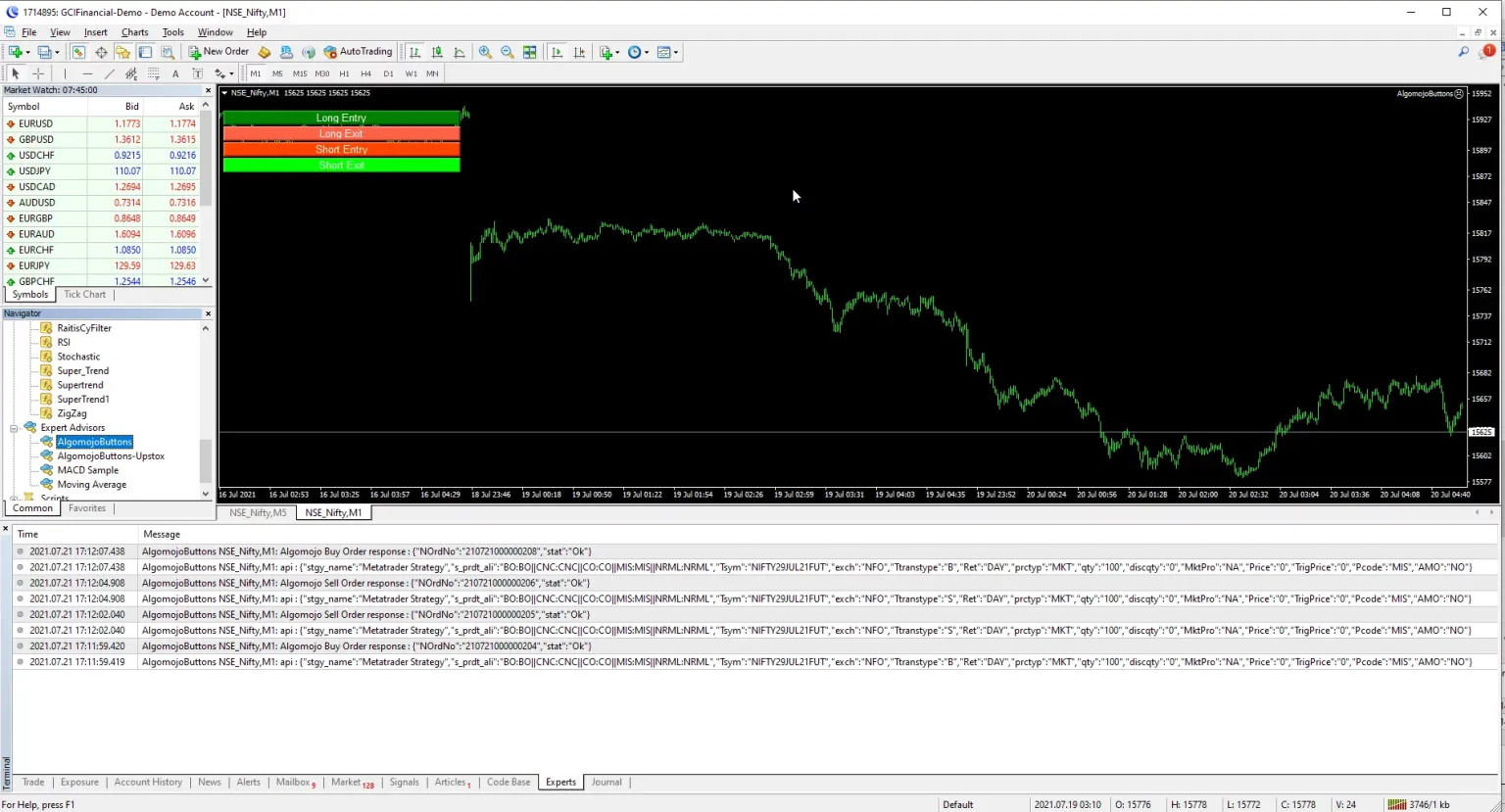This screenshot has height=812, width=1505.
Task: Click the Long Entry button
Action: point(341,118)
